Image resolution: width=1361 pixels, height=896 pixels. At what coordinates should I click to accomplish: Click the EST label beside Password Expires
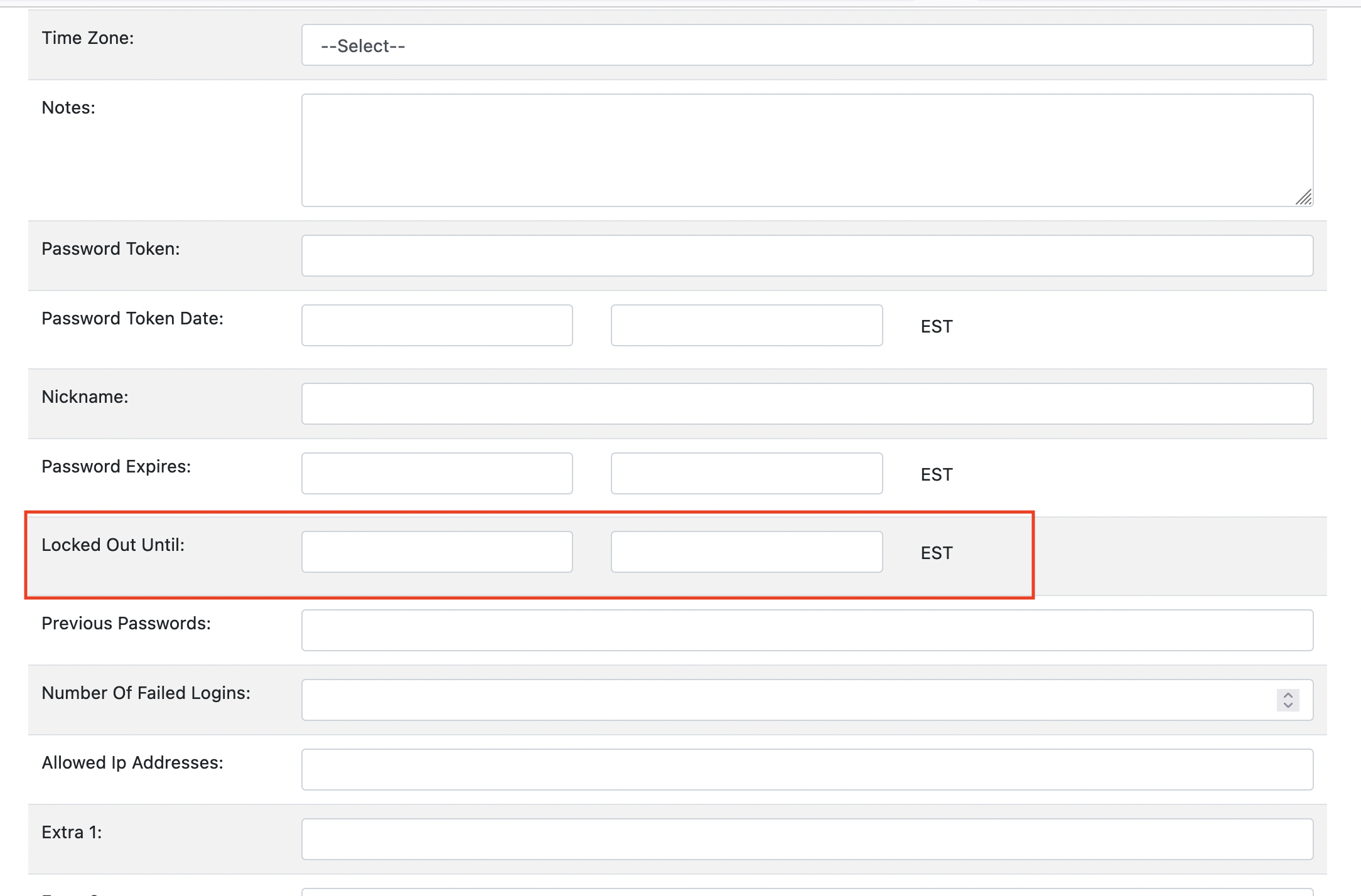tap(936, 474)
